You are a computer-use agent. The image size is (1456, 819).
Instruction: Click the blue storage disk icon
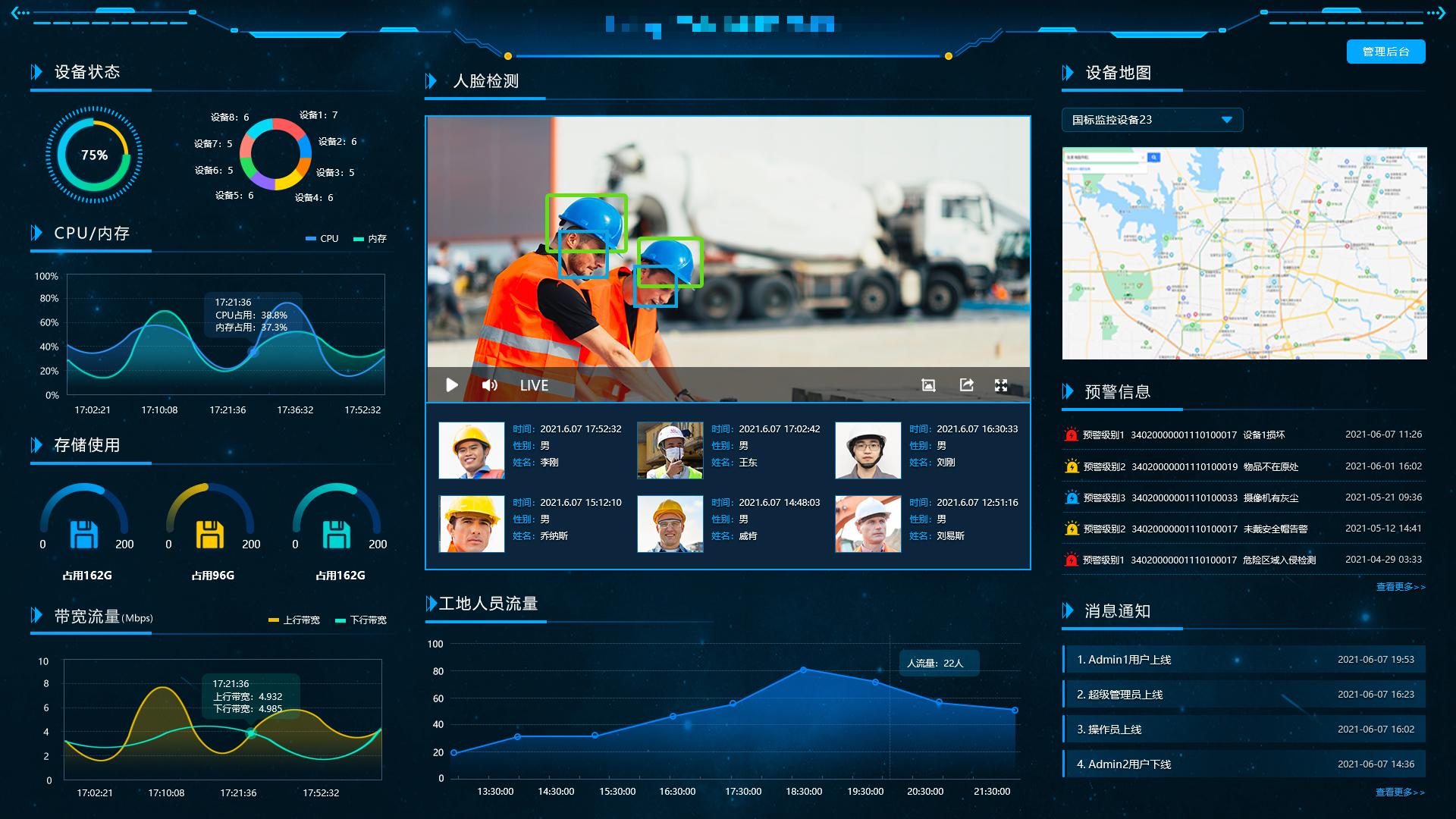click(84, 534)
